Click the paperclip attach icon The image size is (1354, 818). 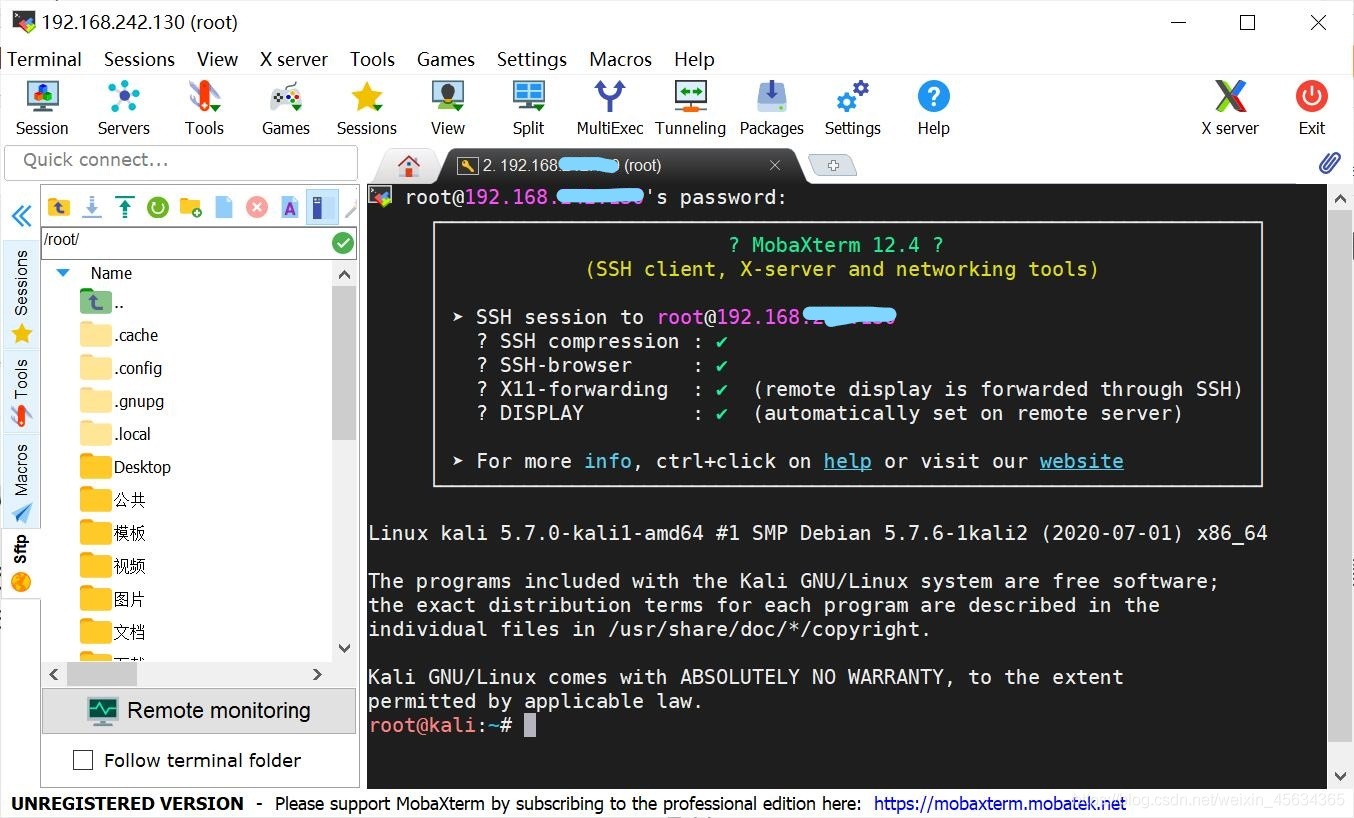pyautogui.click(x=1329, y=163)
